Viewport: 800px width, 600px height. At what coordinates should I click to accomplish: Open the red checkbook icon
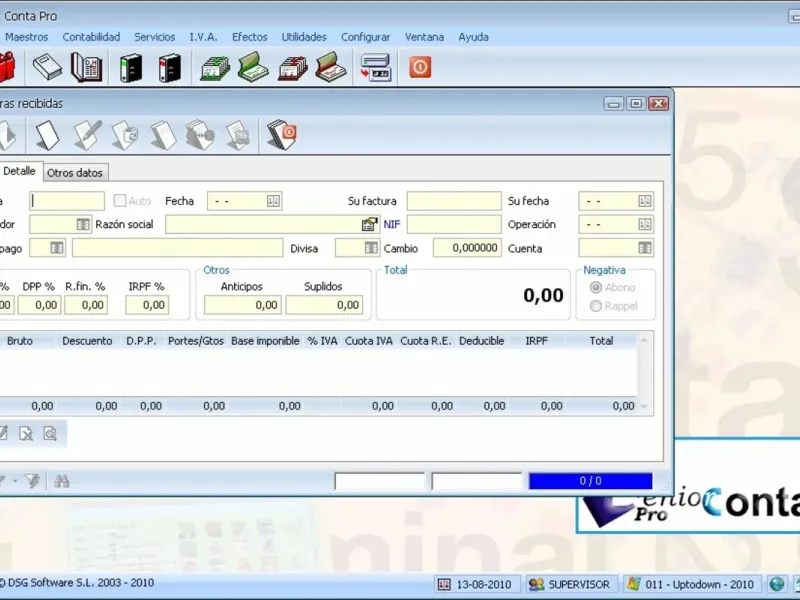point(331,67)
